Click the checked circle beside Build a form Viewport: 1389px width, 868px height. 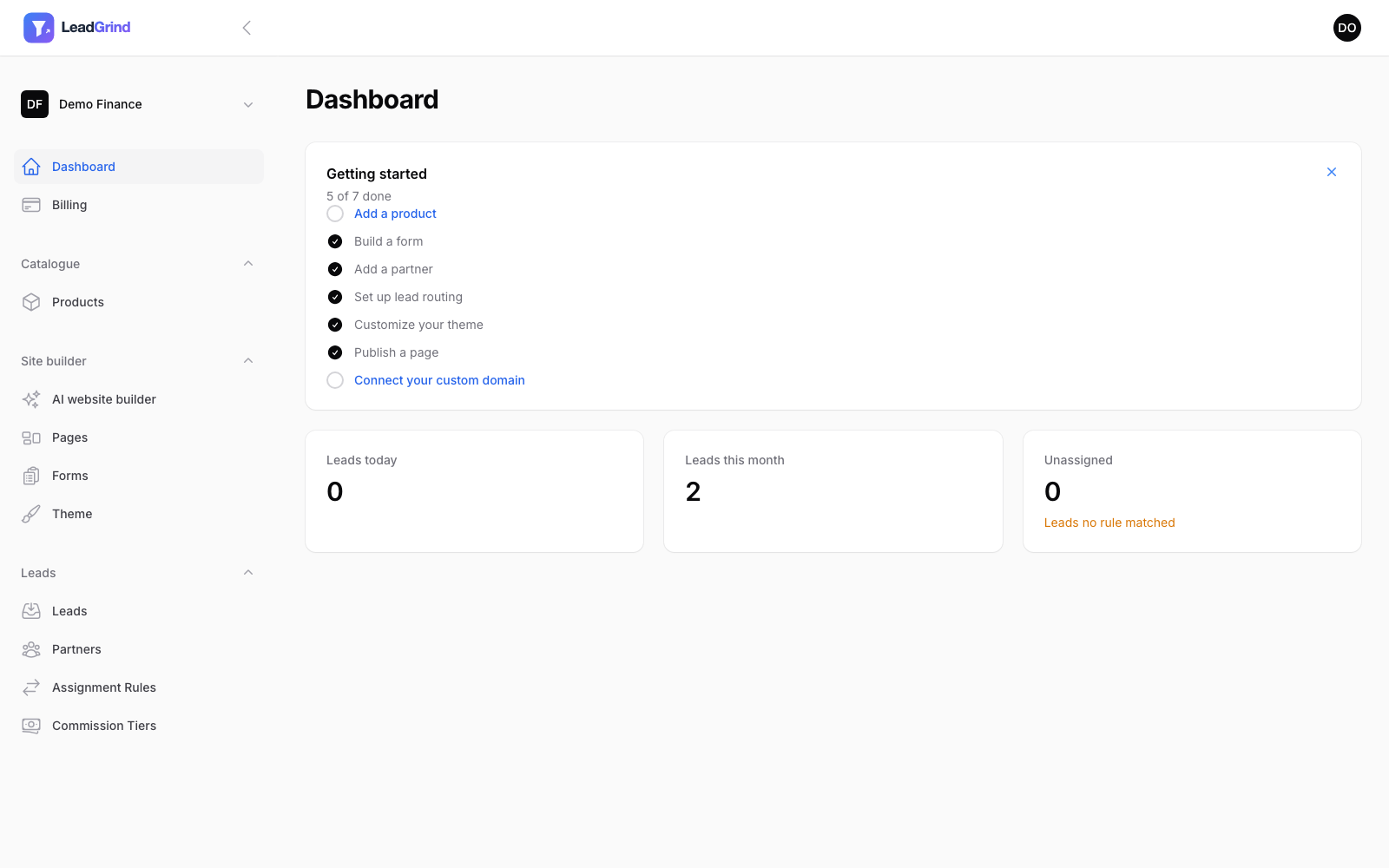335,241
